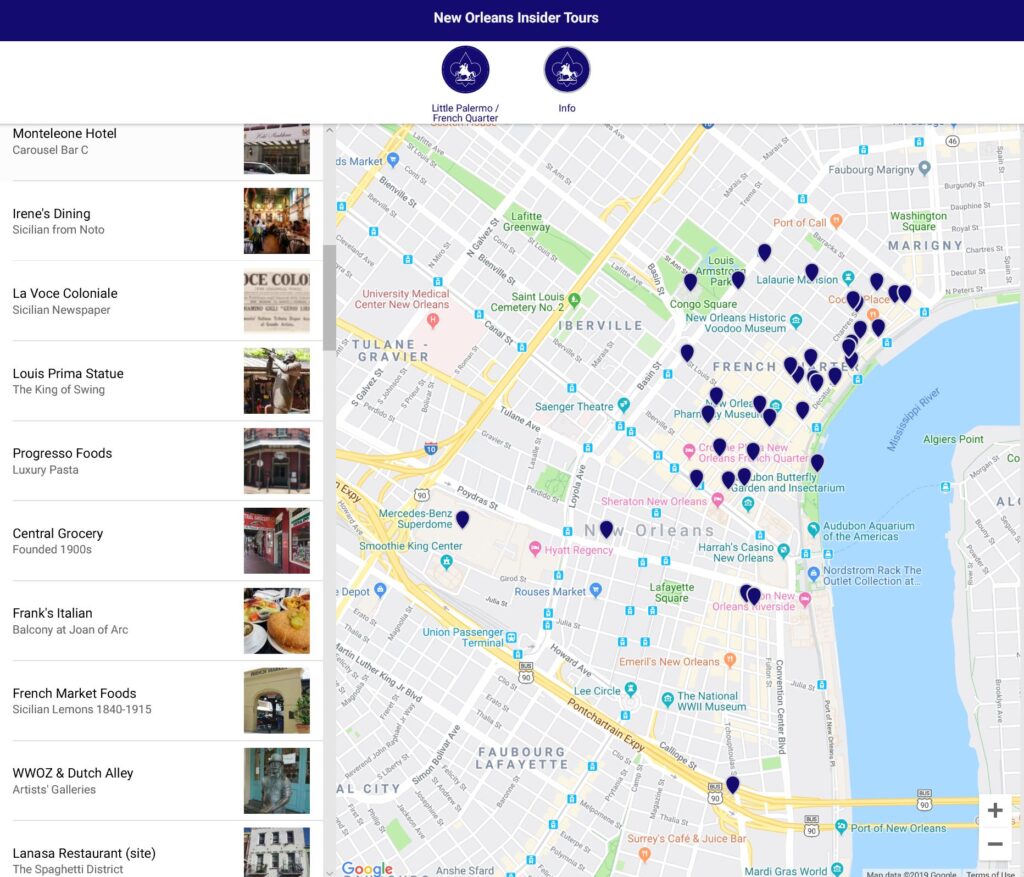Open the Little Palermo / French Quarter tour icon

coord(465,69)
